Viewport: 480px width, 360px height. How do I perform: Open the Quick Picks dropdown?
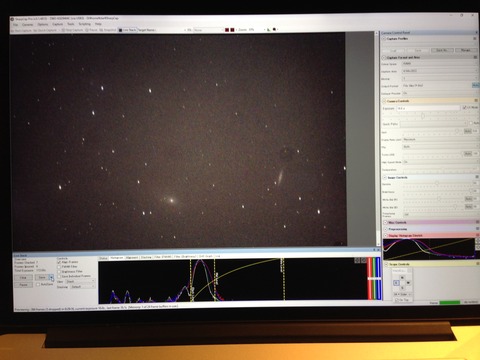coord(434,124)
